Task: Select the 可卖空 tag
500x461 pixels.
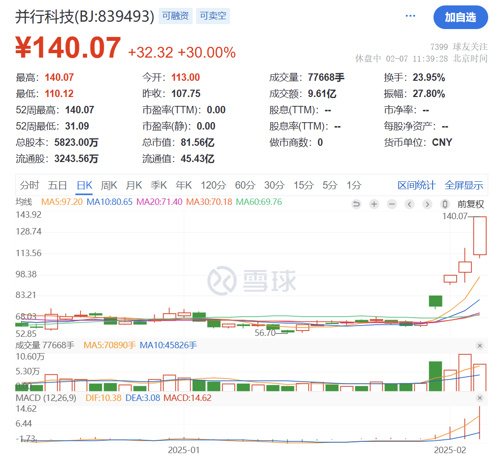Action: point(213,16)
